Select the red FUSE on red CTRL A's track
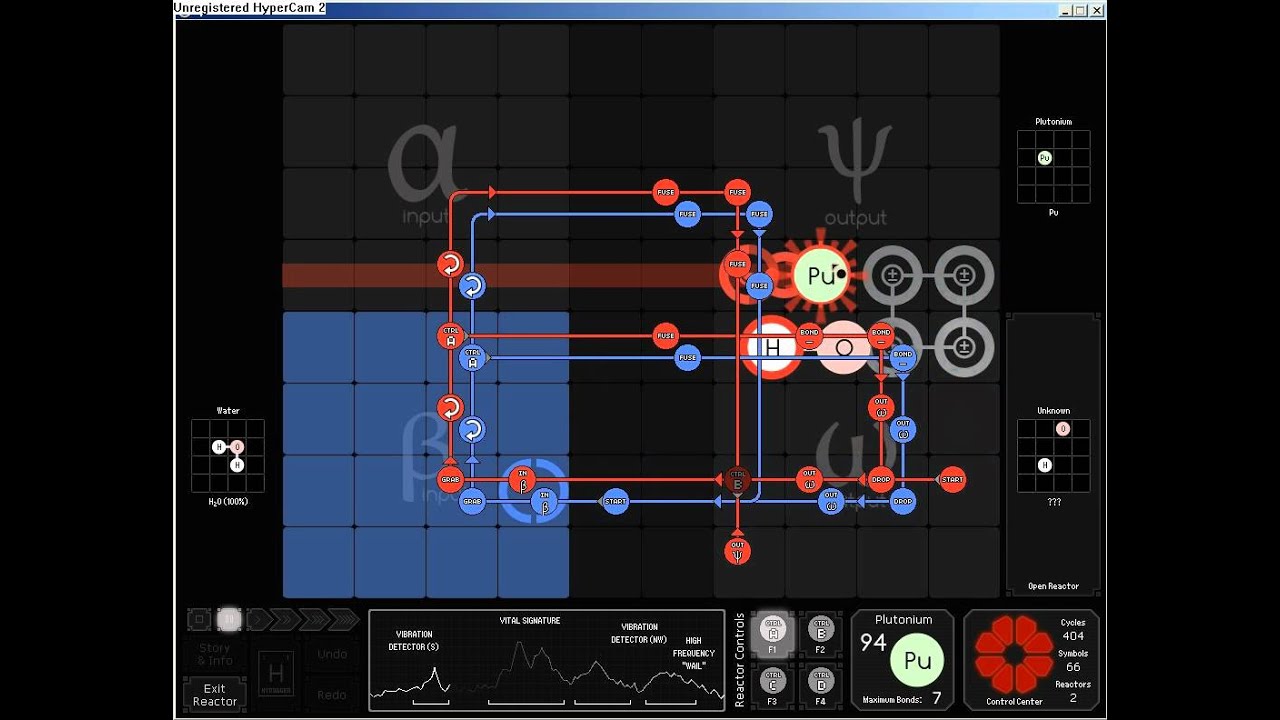The width and height of the screenshot is (1280, 720). click(x=666, y=336)
